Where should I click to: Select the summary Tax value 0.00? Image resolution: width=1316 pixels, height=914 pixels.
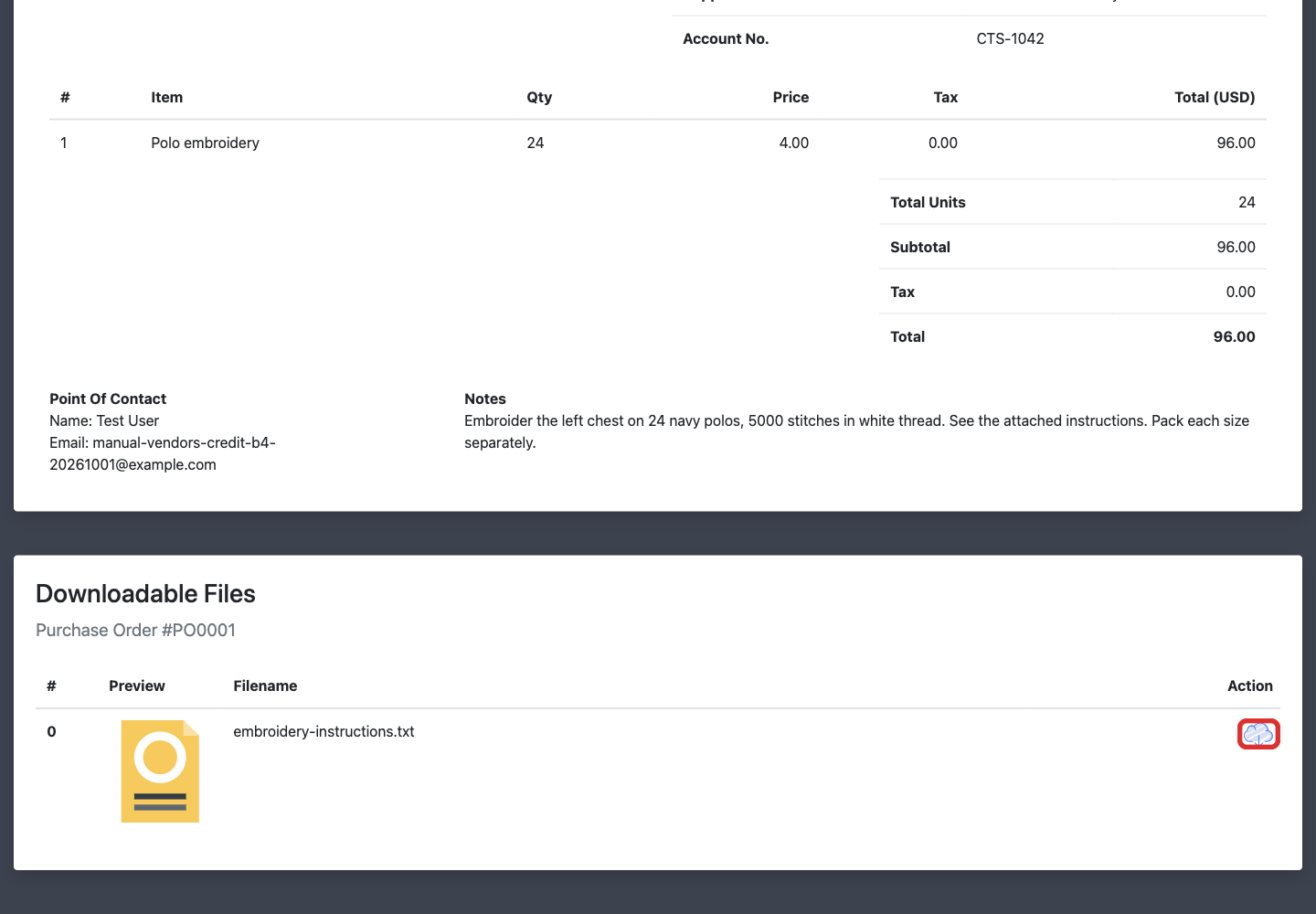(x=1240, y=292)
